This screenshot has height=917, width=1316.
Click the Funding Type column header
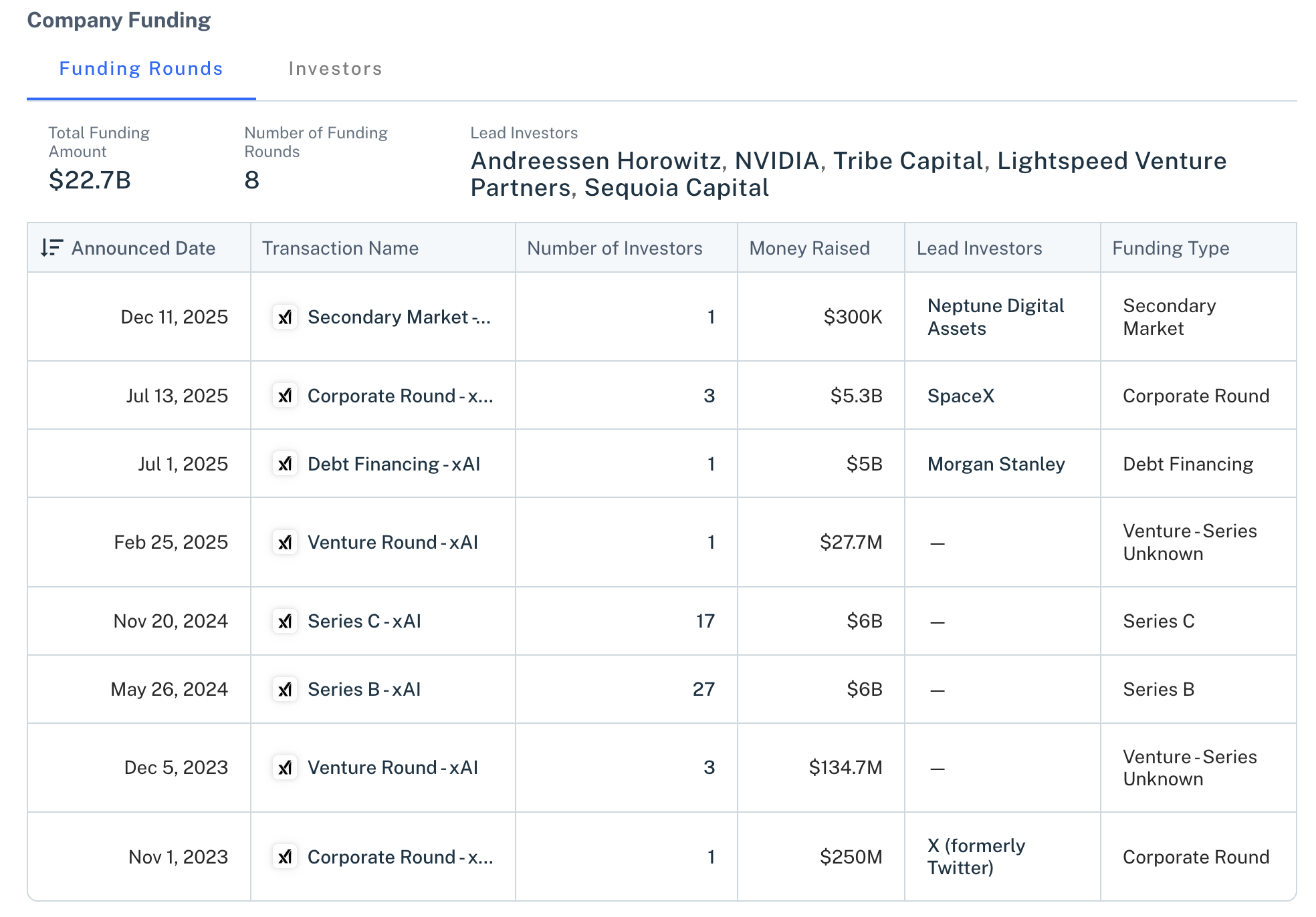point(1170,248)
